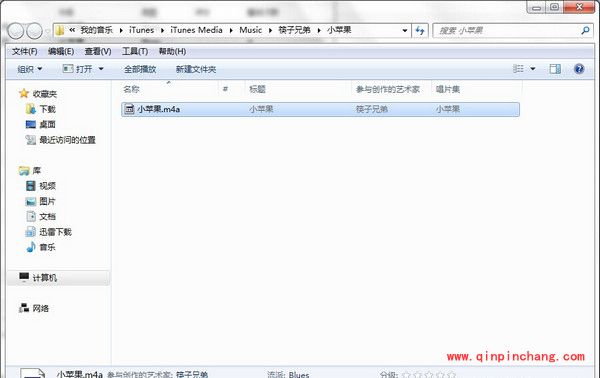Select the 文档 library icon
600x378 pixels.
tap(31, 217)
